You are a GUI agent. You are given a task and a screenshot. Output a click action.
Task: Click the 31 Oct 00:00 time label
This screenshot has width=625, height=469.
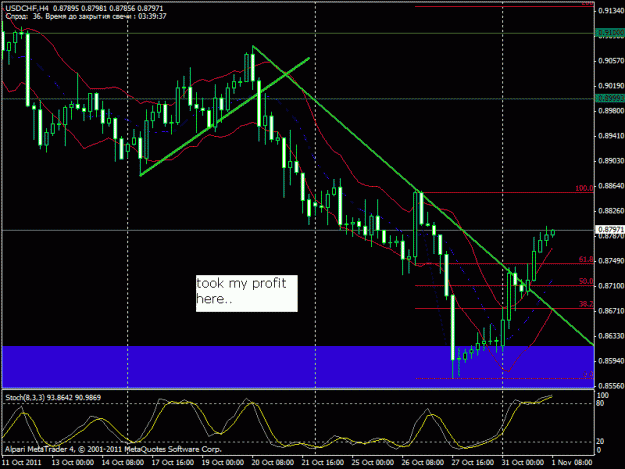(x=523, y=463)
